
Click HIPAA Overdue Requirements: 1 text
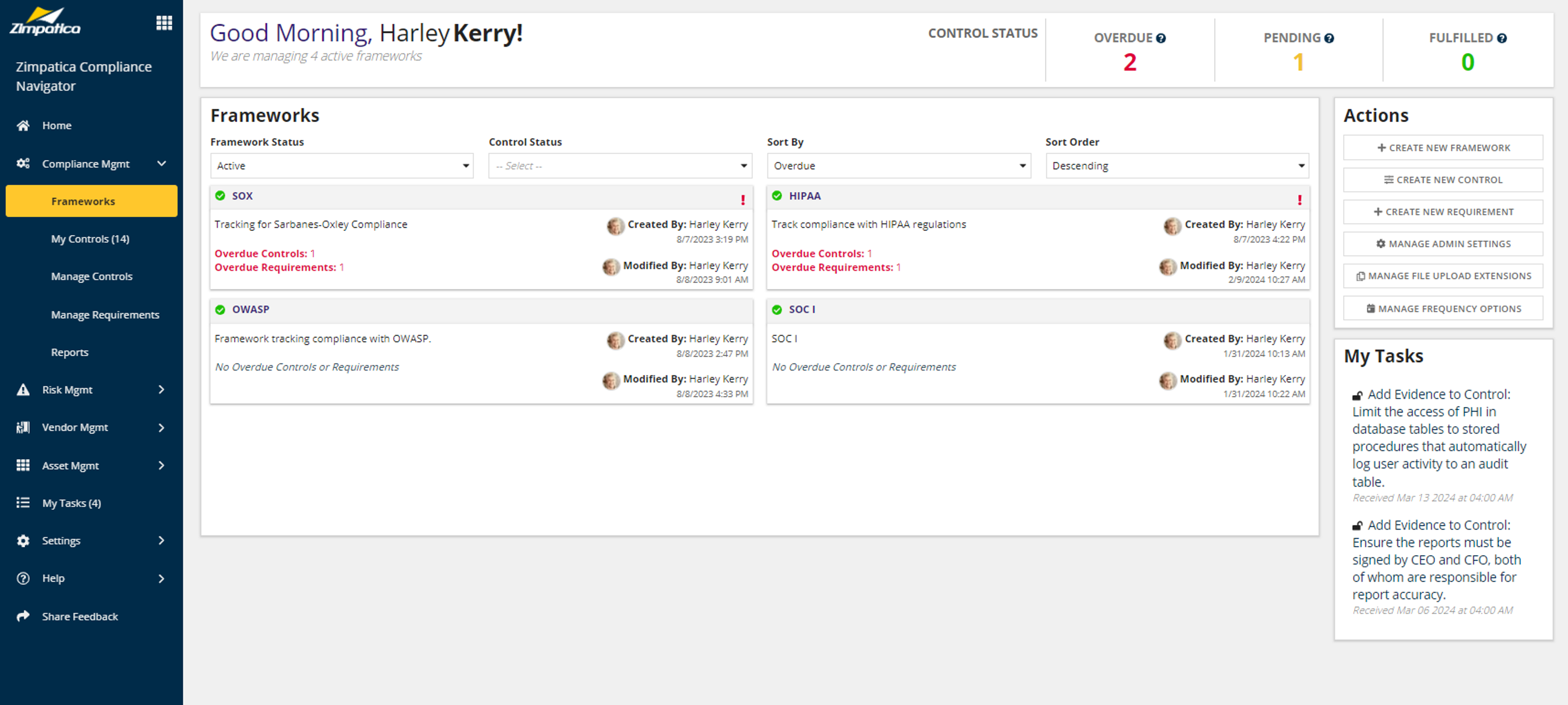[x=836, y=267]
